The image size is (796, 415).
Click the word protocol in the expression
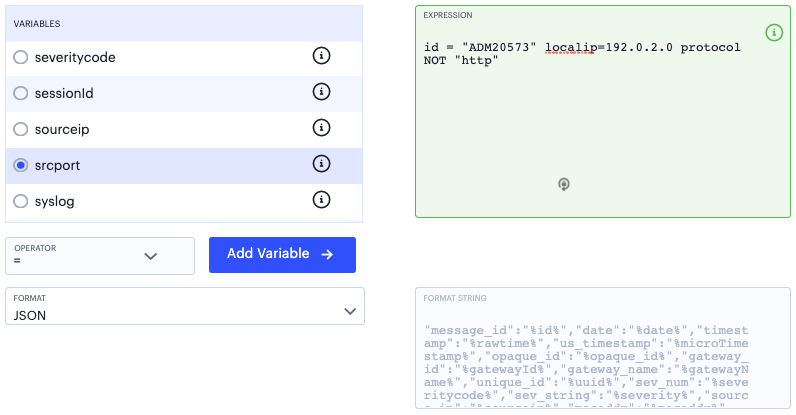click(x=710, y=47)
